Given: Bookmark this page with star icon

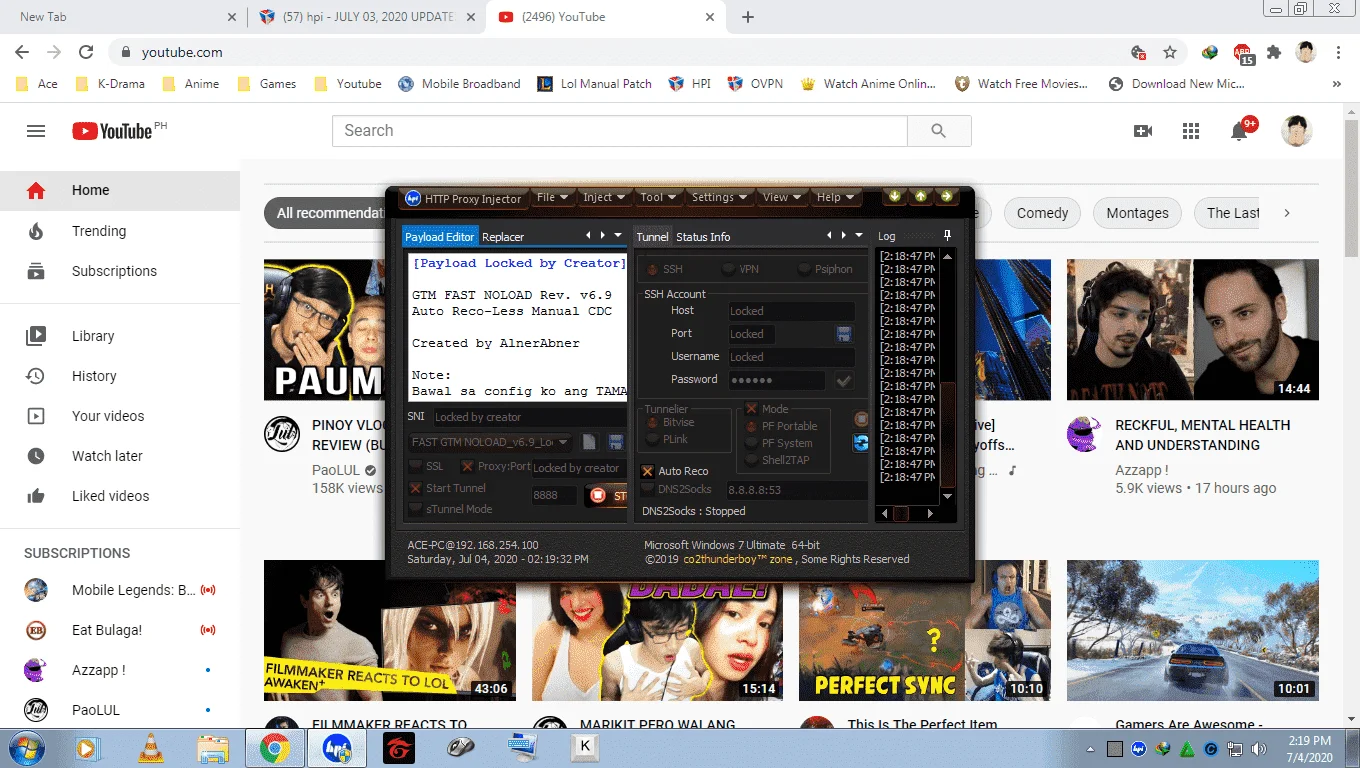Looking at the screenshot, I should pos(1169,52).
